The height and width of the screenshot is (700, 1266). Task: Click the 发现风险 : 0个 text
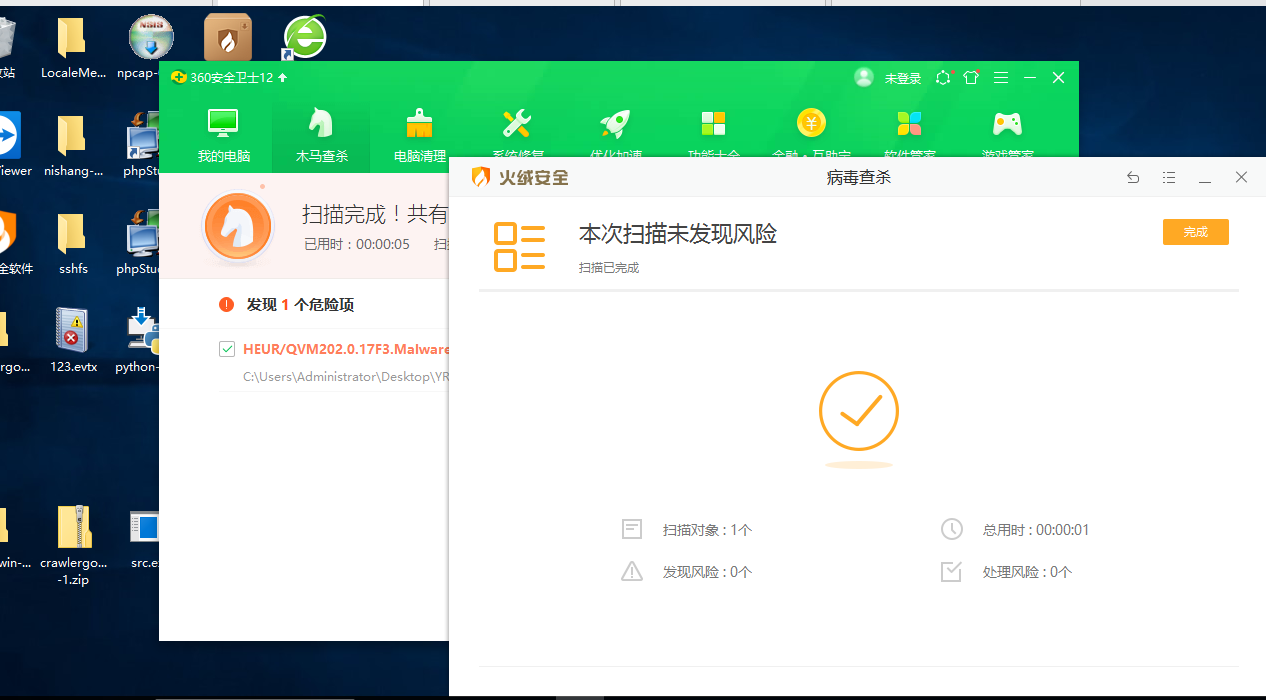[x=707, y=572]
